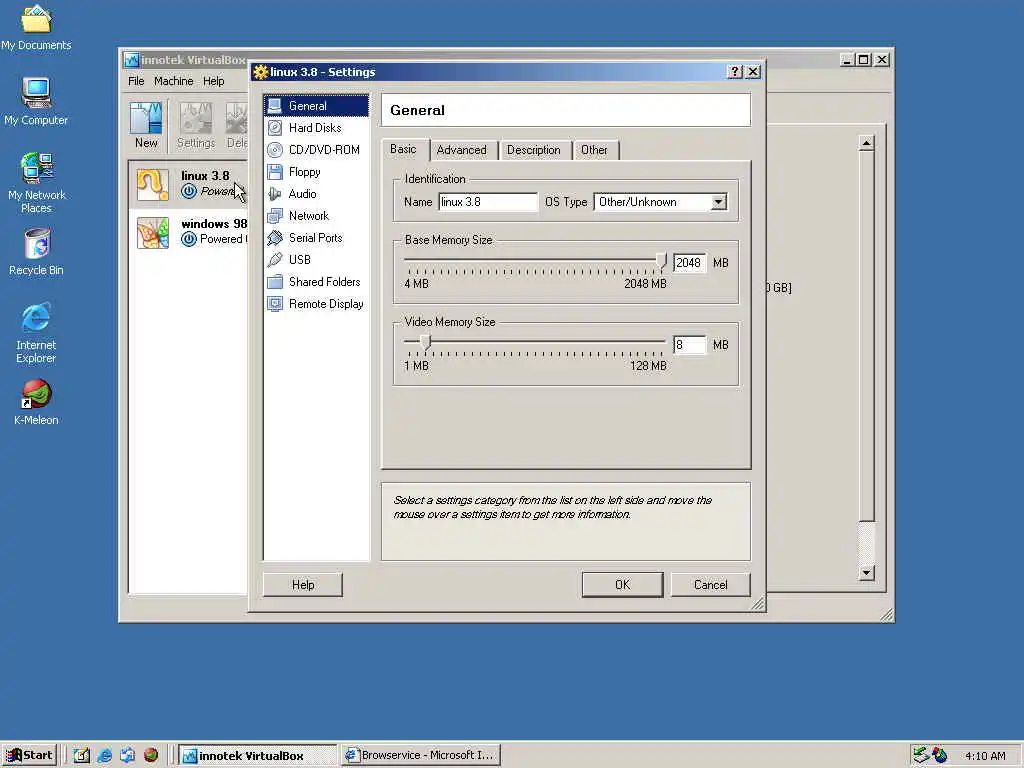The width and height of the screenshot is (1024, 768).
Task: Click the dialog help question mark button
Action: click(735, 72)
